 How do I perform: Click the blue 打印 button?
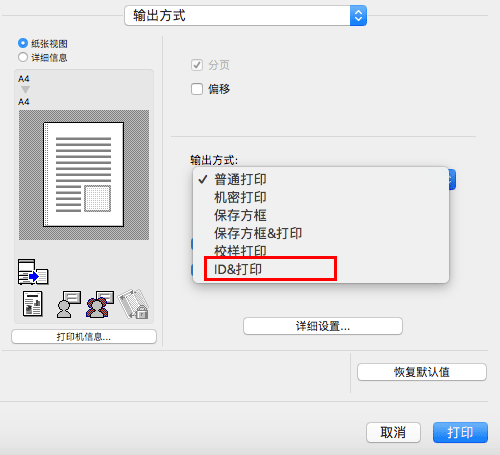point(460,433)
